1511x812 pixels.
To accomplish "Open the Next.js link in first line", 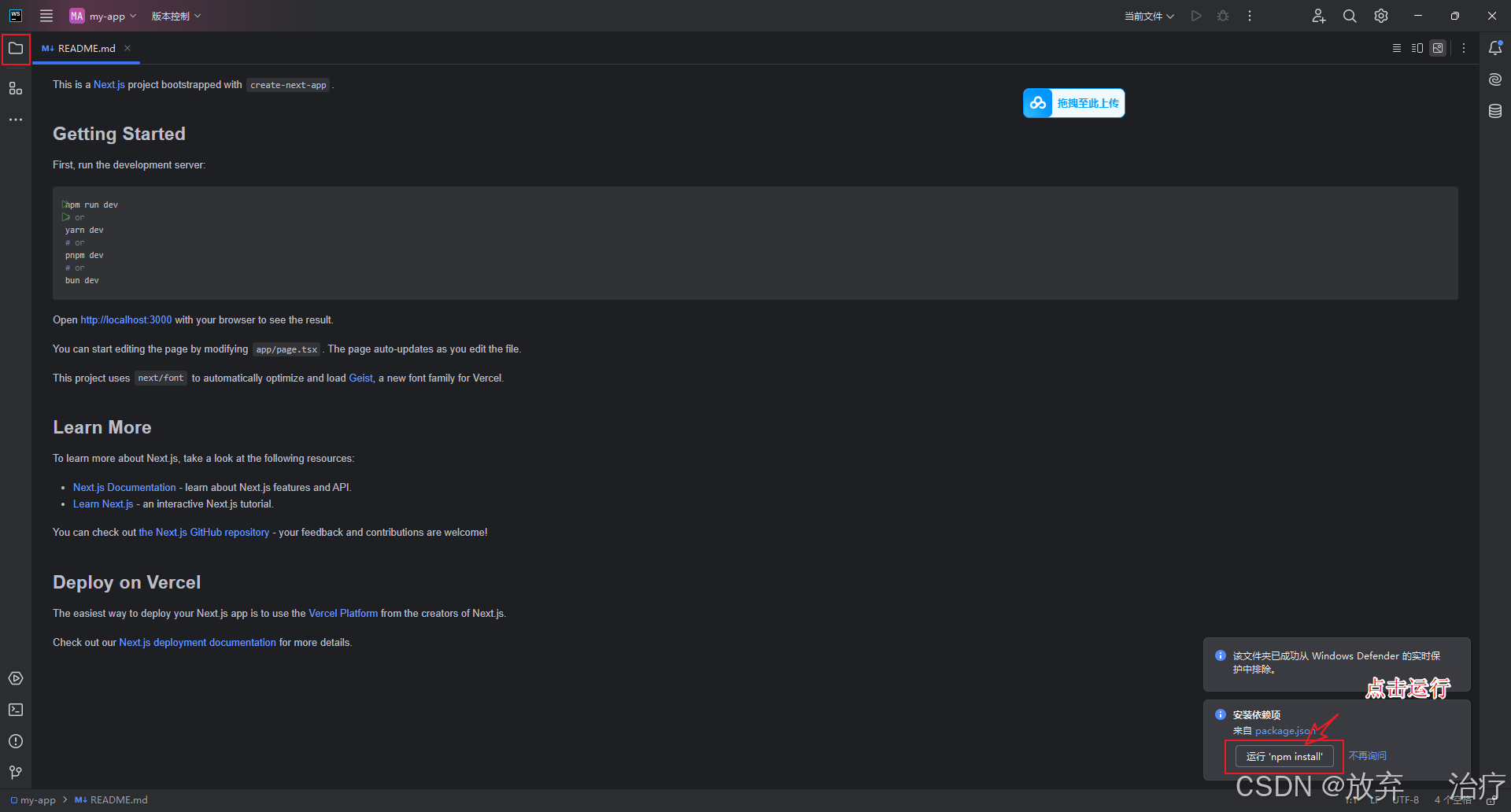I will 109,84.
